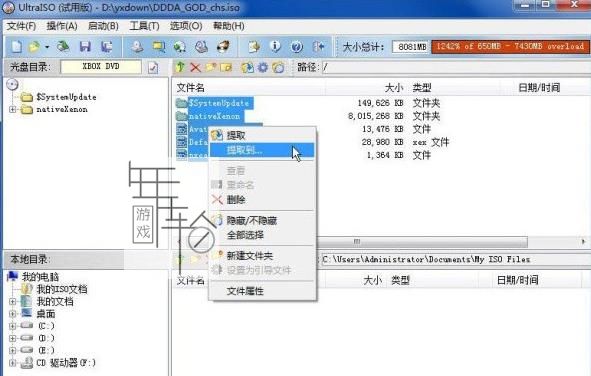Viewport: 591px width, 376px height.
Task: Click the Make CD/DVD image icon
Action: [x=137, y=47]
